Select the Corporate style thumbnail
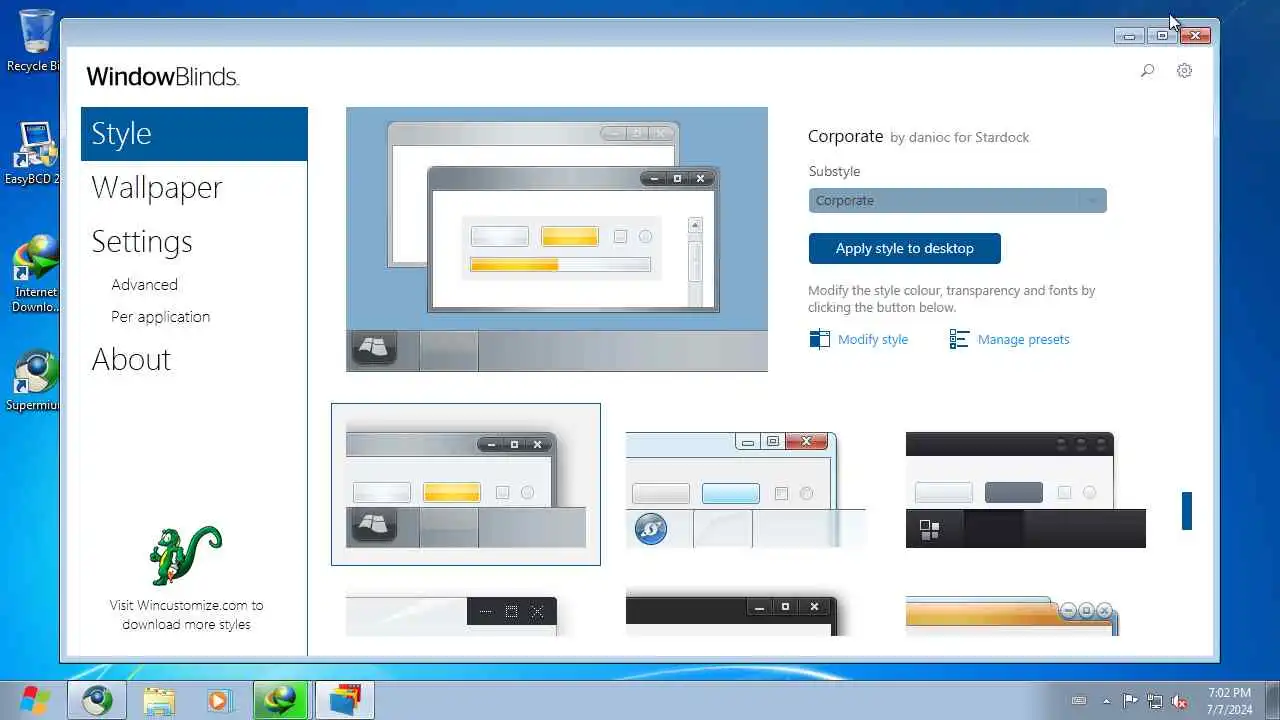 tap(466, 485)
